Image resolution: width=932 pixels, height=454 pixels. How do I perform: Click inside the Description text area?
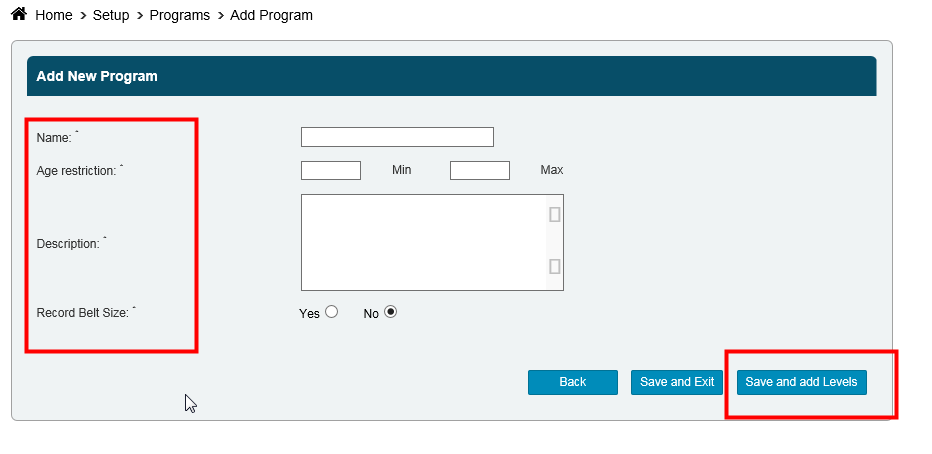(423, 242)
